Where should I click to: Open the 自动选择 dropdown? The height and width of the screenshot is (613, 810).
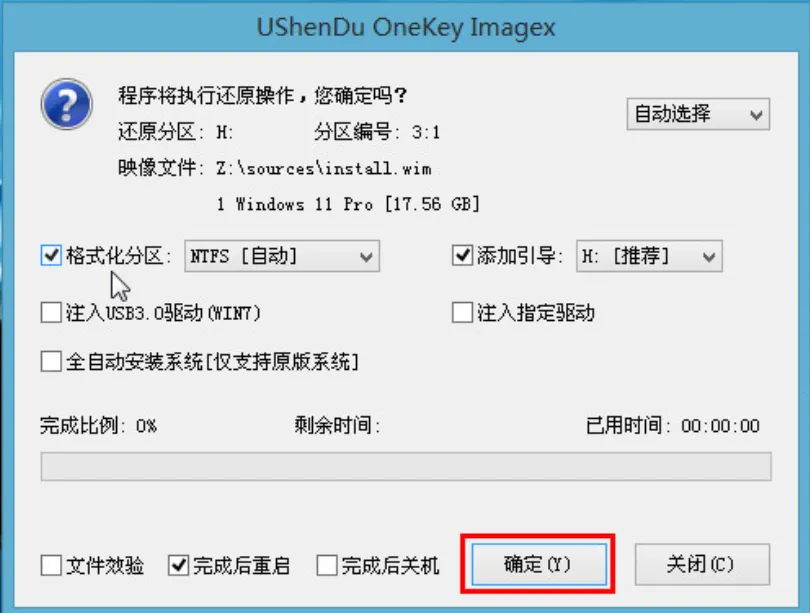[x=698, y=114]
